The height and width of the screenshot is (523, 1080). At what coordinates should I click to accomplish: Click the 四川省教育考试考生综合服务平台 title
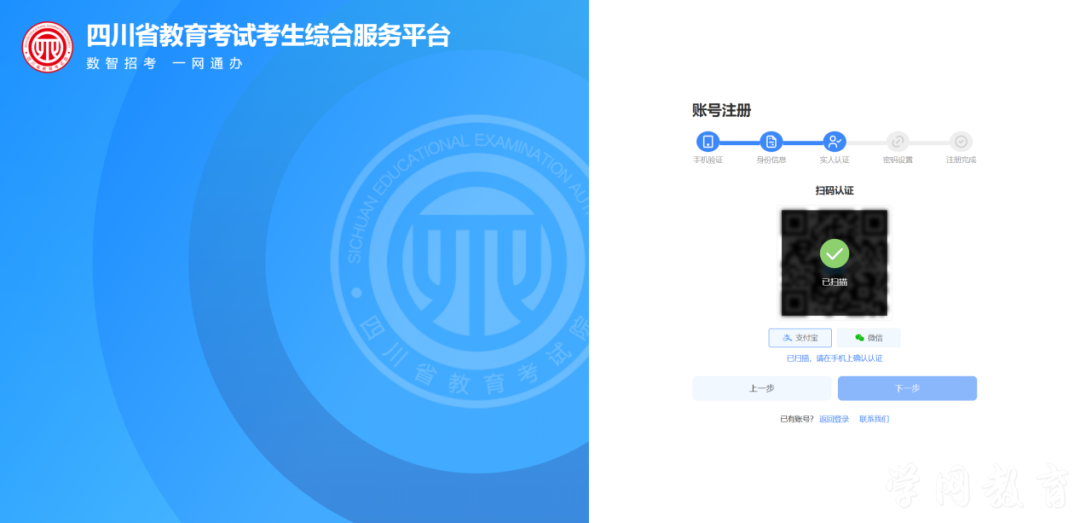click(268, 36)
